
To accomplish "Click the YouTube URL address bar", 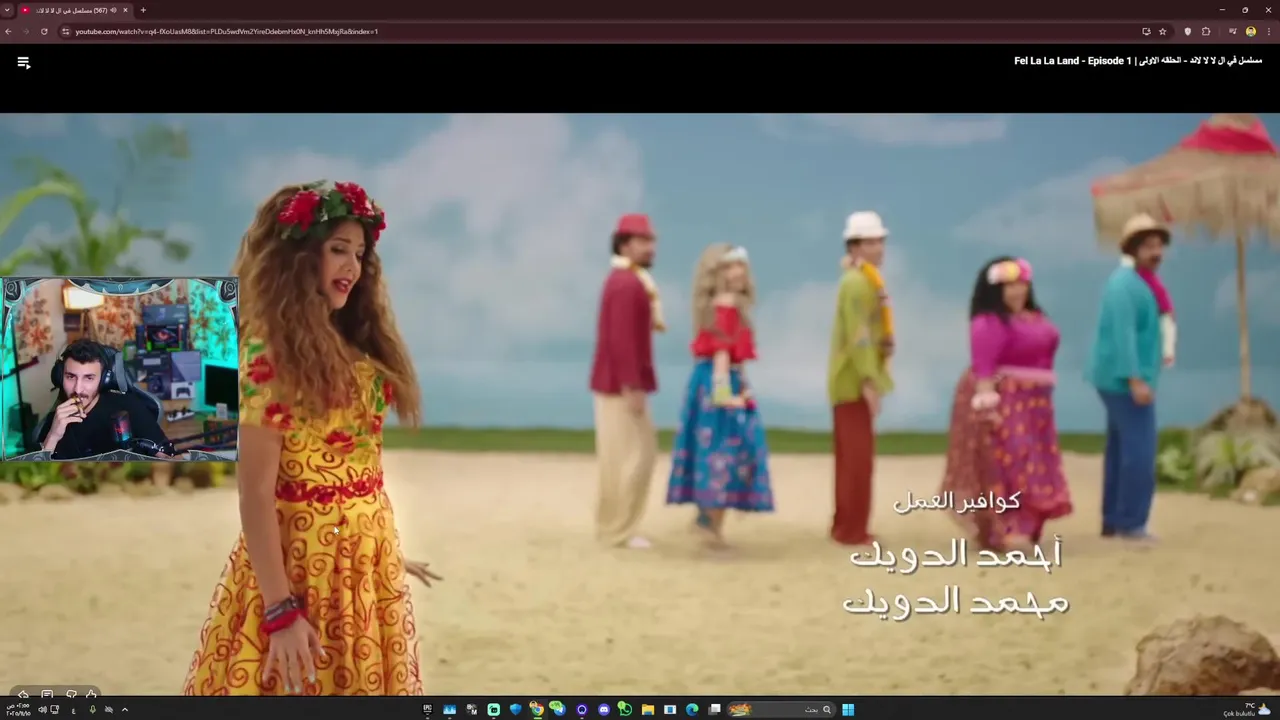I will [x=600, y=31].
